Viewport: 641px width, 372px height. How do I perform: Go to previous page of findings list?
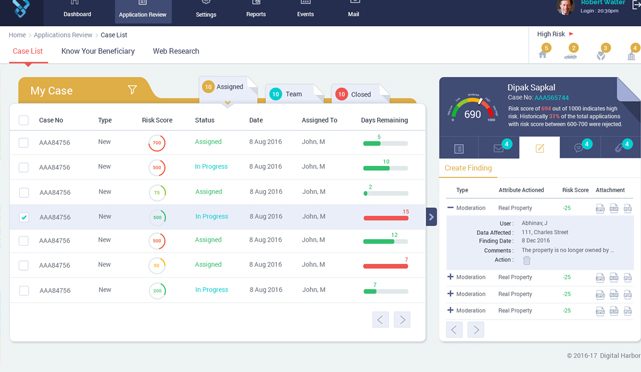[454, 329]
